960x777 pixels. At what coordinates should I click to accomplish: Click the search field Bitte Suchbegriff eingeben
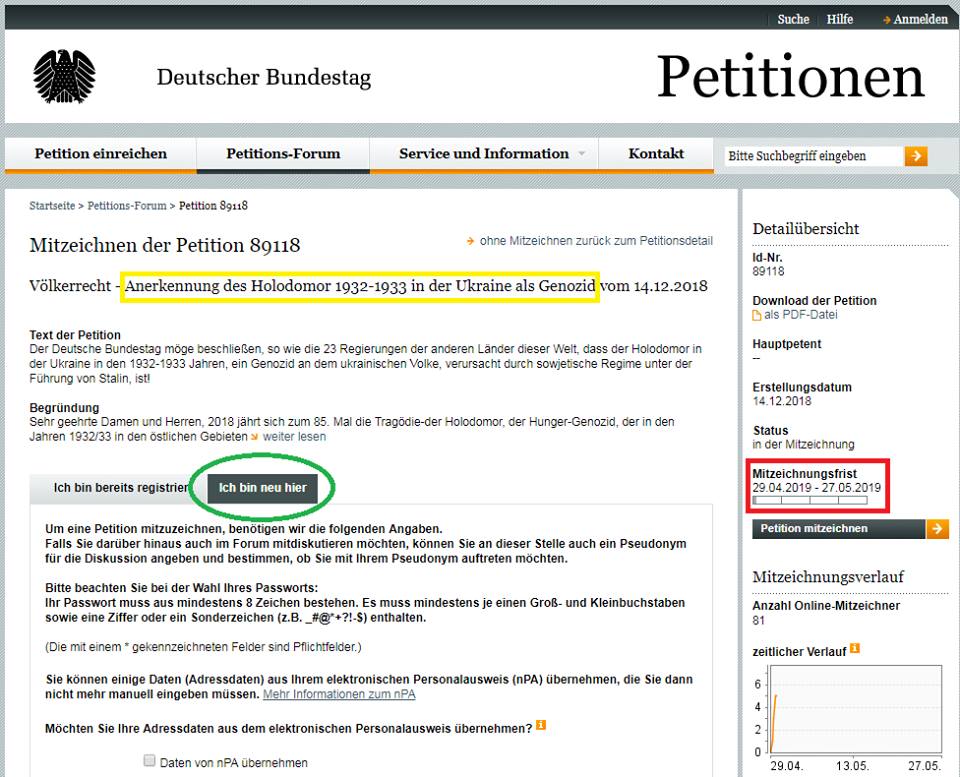812,156
